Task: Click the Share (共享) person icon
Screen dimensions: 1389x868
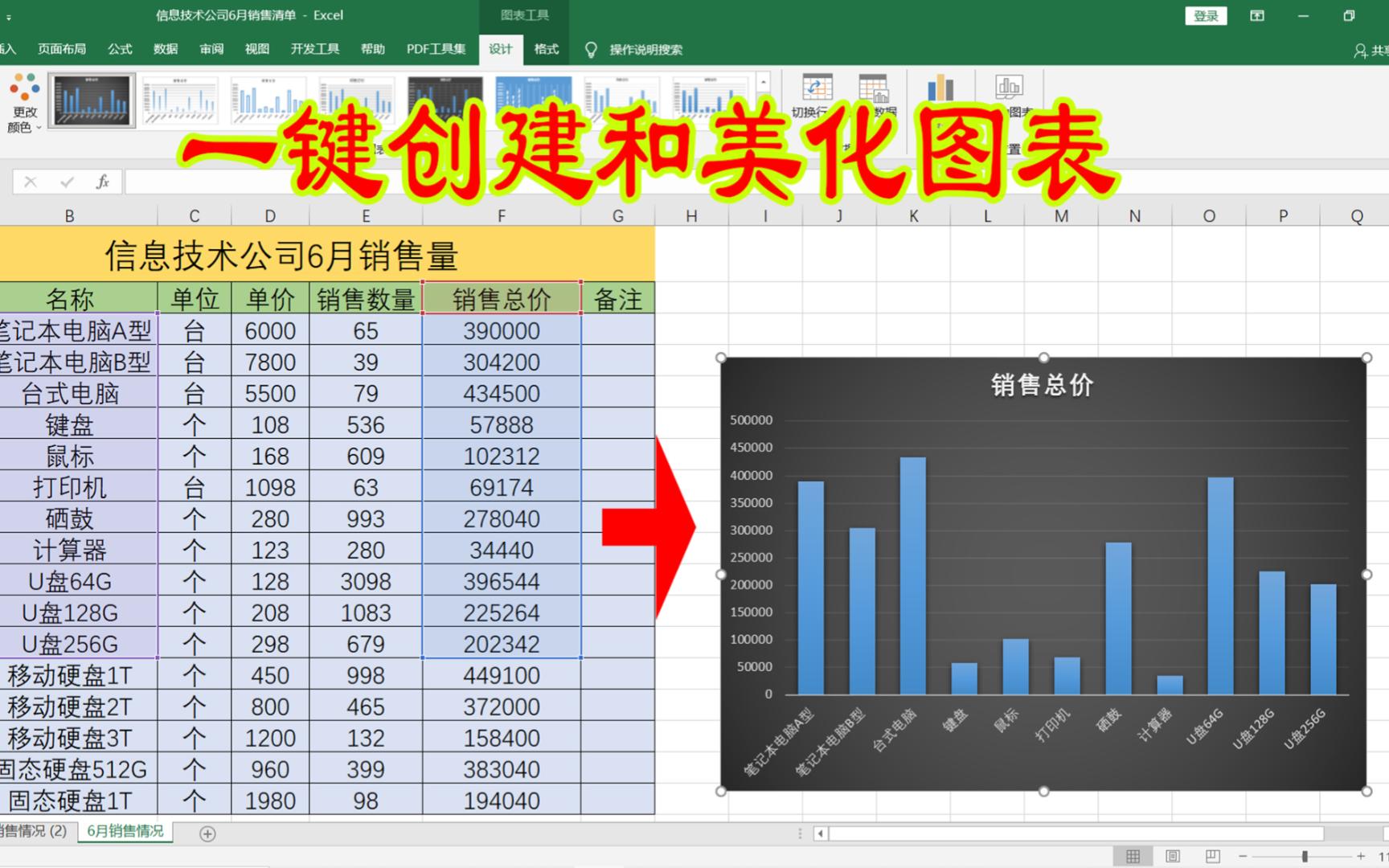Action: pyautogui.click(x=1360, y=51)
